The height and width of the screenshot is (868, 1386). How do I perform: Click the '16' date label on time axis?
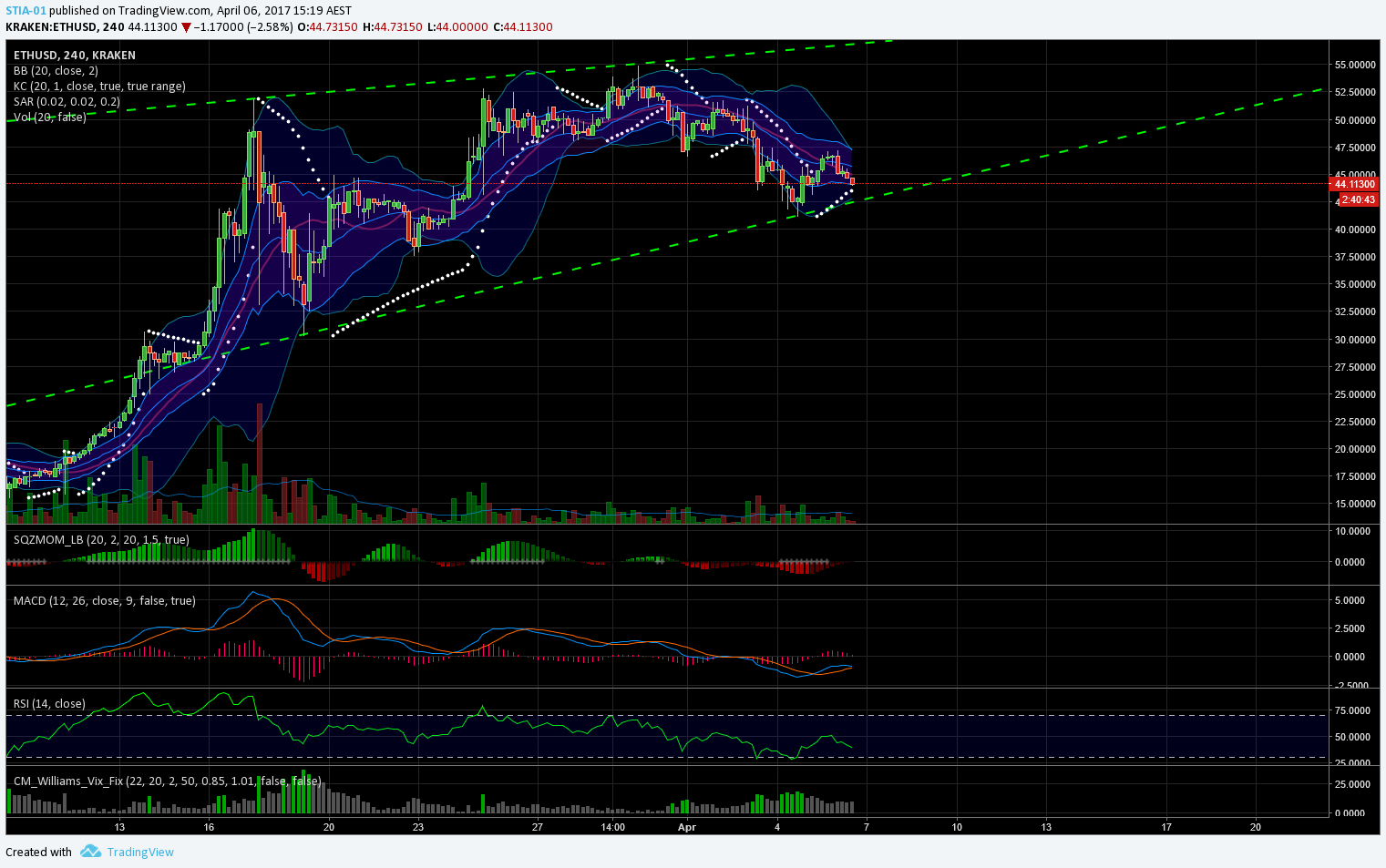click(x=209, y=827)
